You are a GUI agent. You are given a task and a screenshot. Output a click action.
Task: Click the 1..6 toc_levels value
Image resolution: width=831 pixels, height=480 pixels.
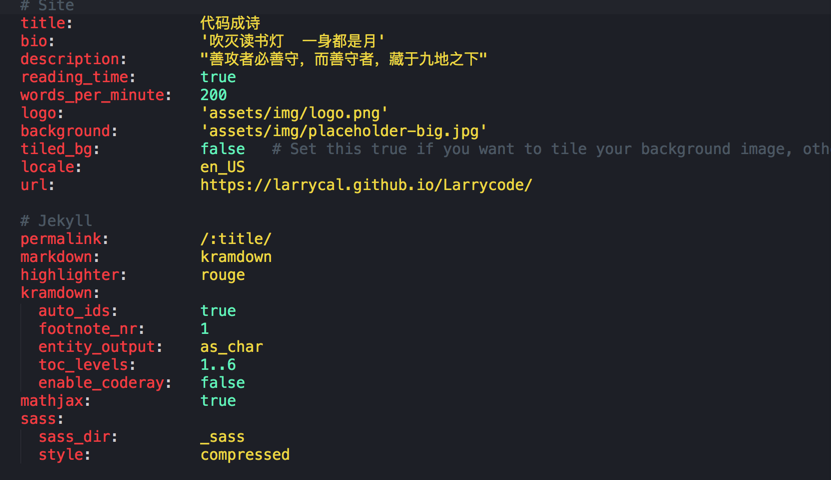tap(218, 365)
